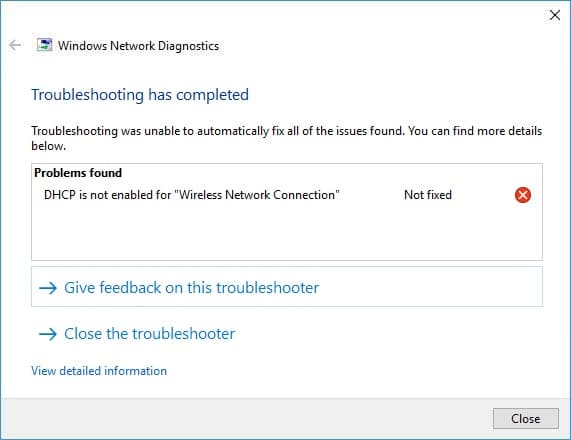Viewport: 571px width, 440px height.
Task: Choose Close the troubleshooter option
Action: [137, 334]
